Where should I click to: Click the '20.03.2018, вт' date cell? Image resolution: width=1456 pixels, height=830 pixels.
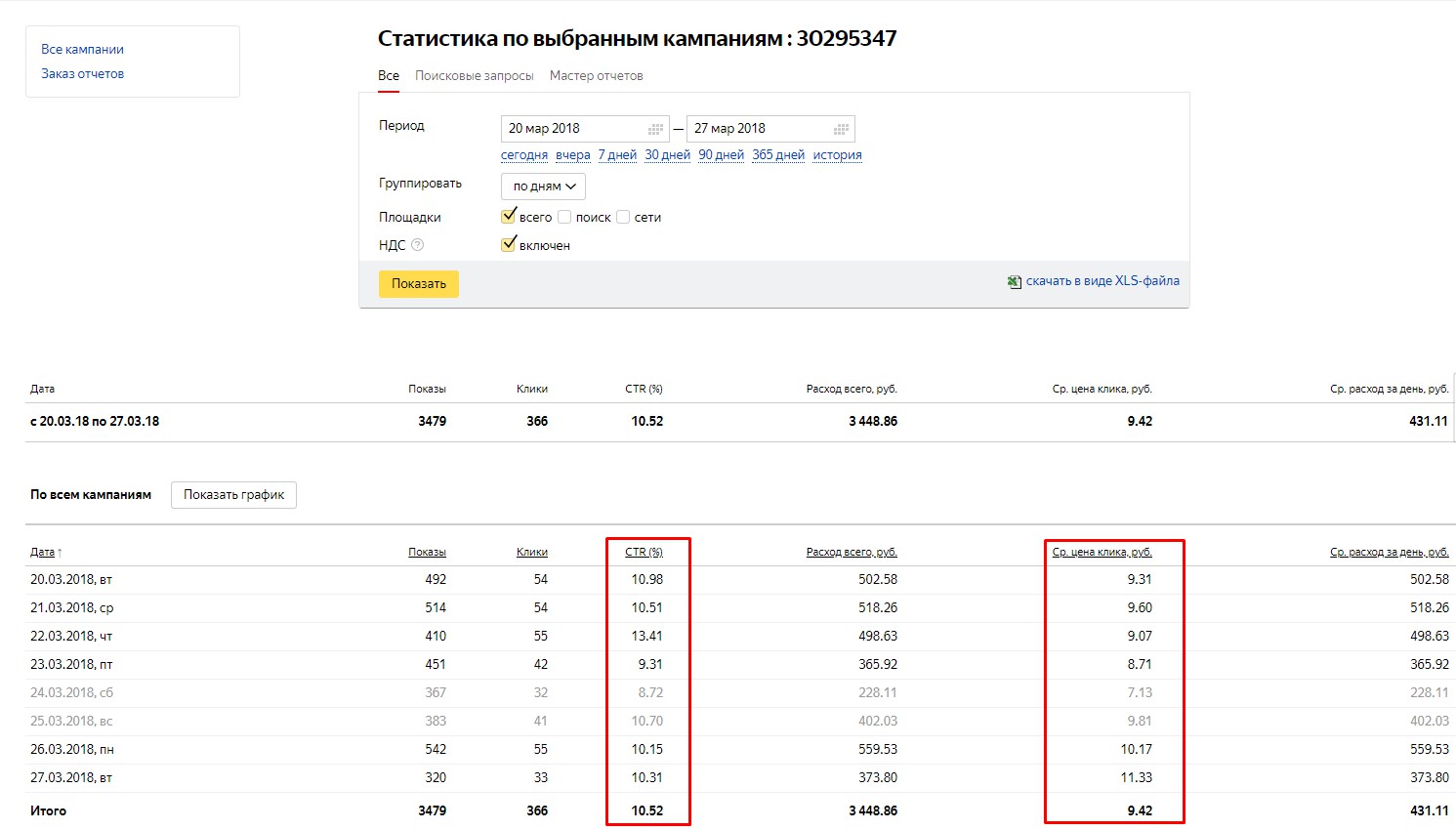[x=71, y=580]
